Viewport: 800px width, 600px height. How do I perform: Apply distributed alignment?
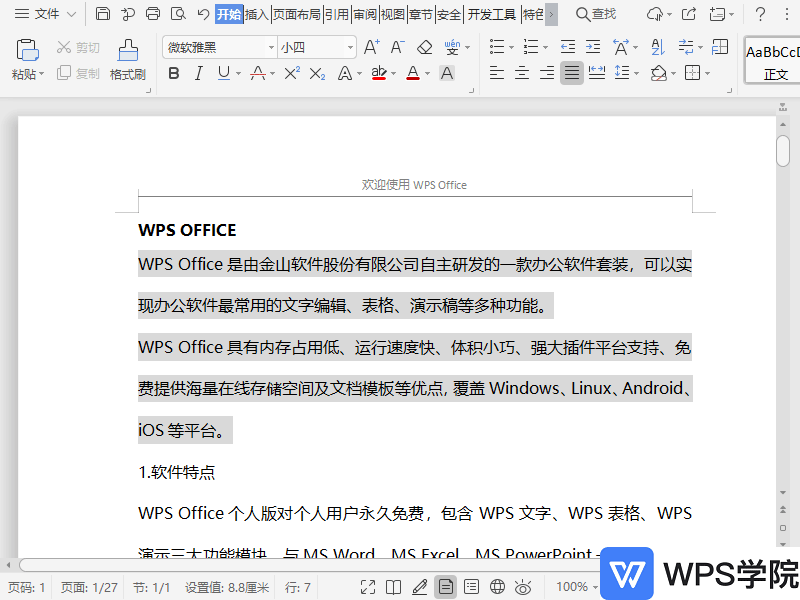click(596, 73)
